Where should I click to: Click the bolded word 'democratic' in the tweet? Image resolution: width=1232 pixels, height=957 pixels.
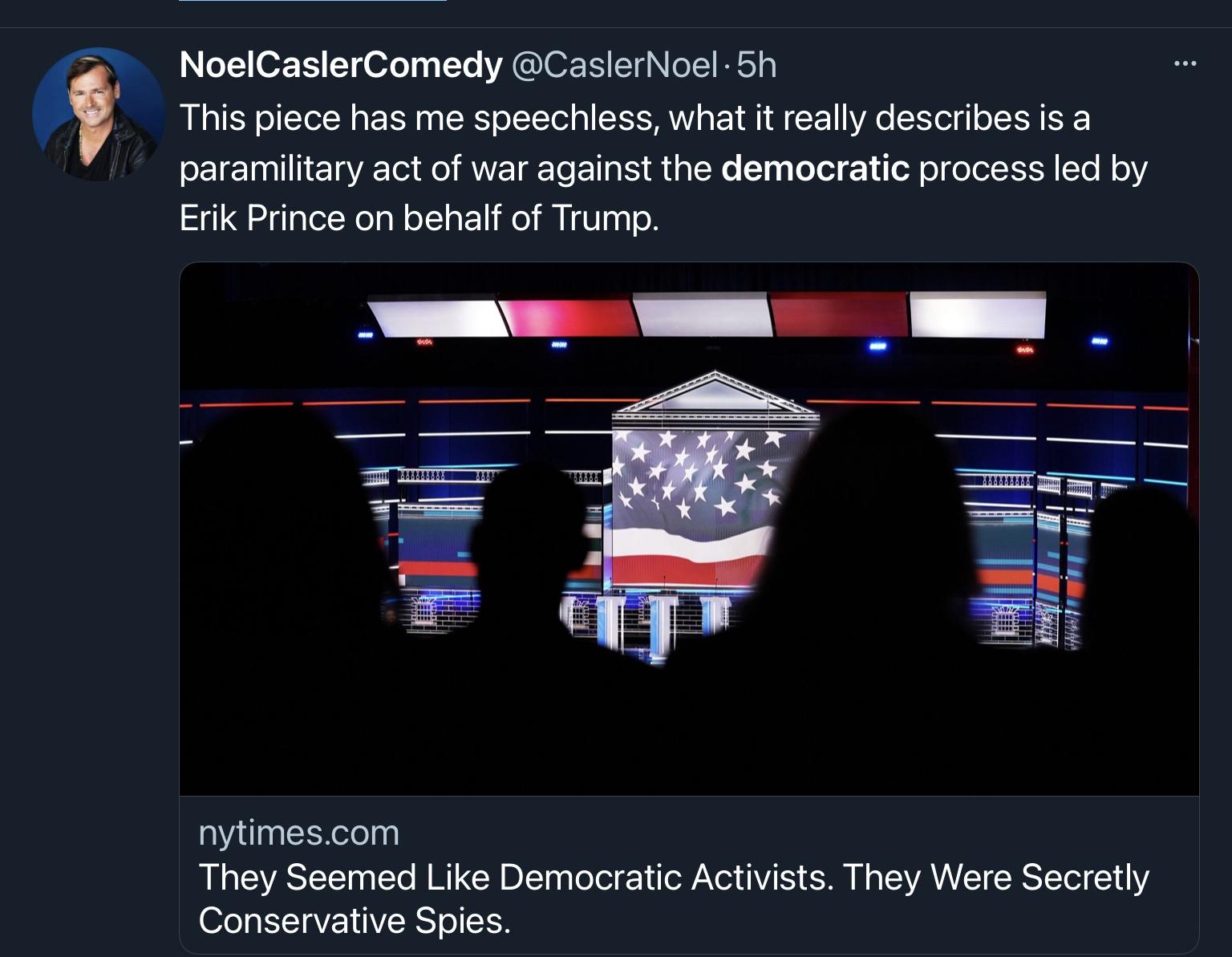point(817,168)
